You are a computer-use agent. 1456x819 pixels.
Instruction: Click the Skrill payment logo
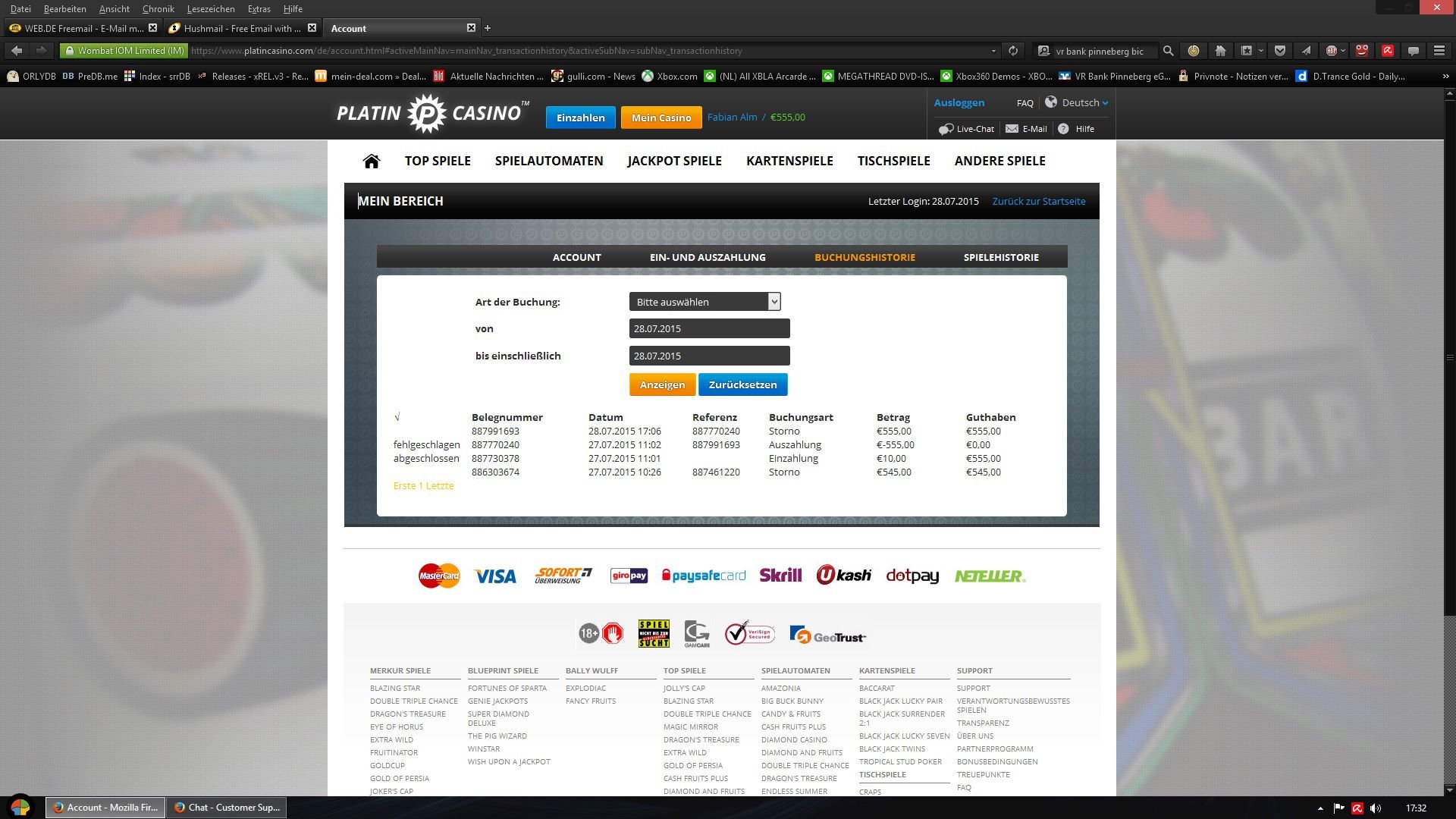pyautogui.click(x=780, y=576)
